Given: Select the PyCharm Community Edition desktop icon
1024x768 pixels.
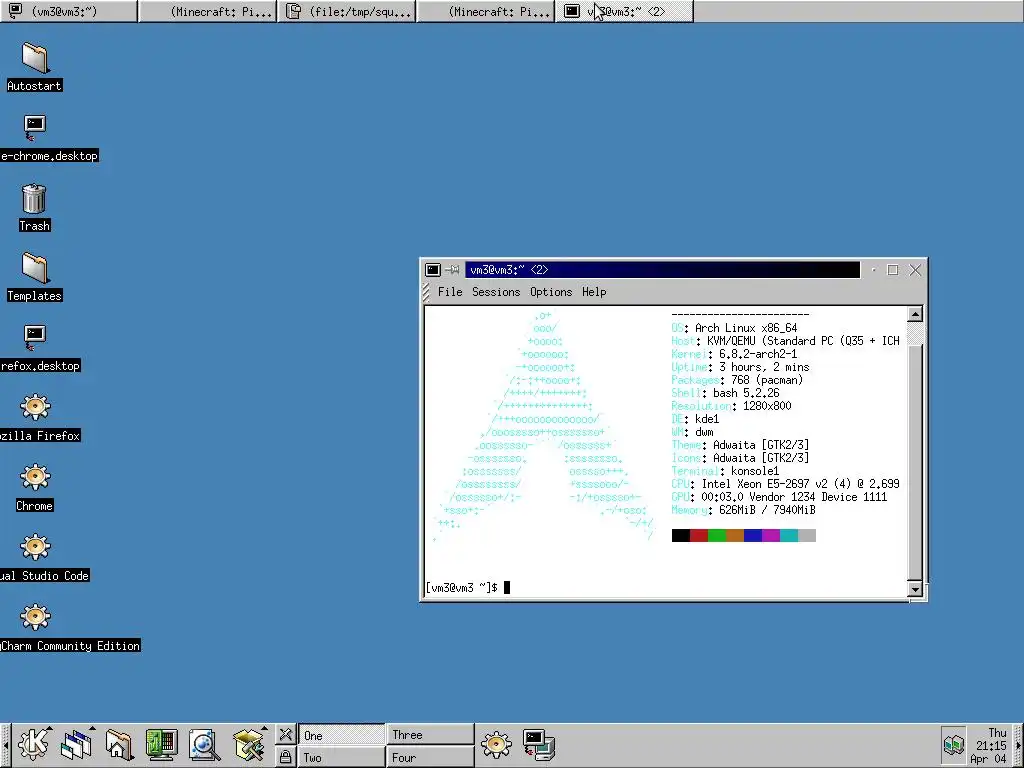Looking at the screenshot, I should pos(35,627).
